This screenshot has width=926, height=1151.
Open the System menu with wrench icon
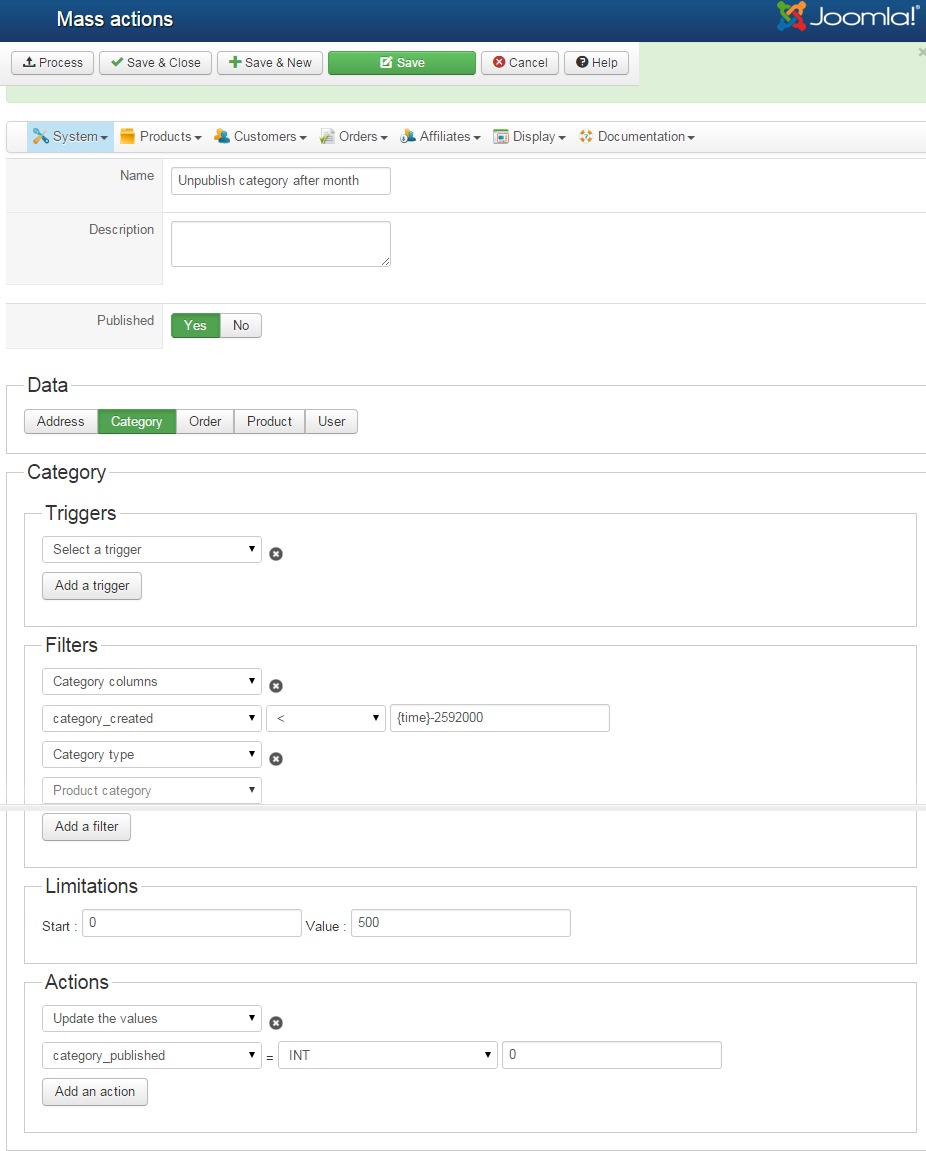tap(70, 137)
